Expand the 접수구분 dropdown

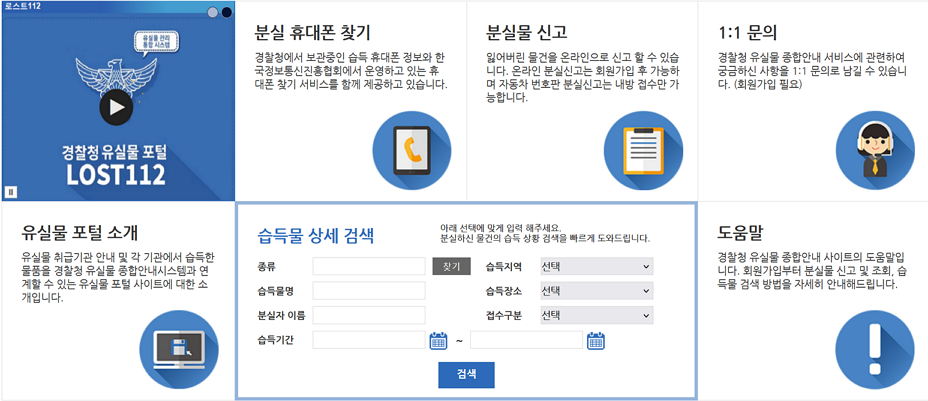pos(597,315)
